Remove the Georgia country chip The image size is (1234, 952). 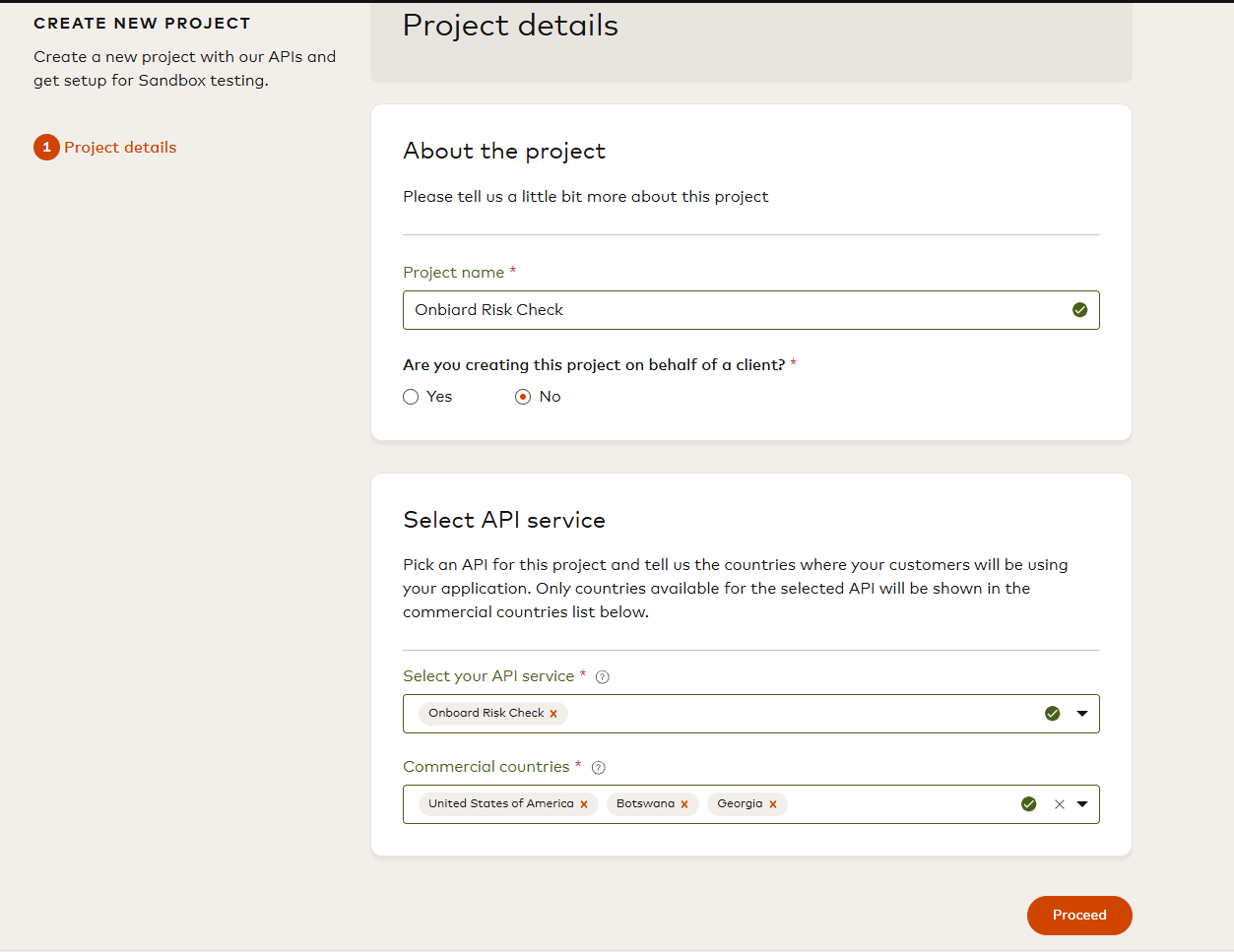point(773,804)
